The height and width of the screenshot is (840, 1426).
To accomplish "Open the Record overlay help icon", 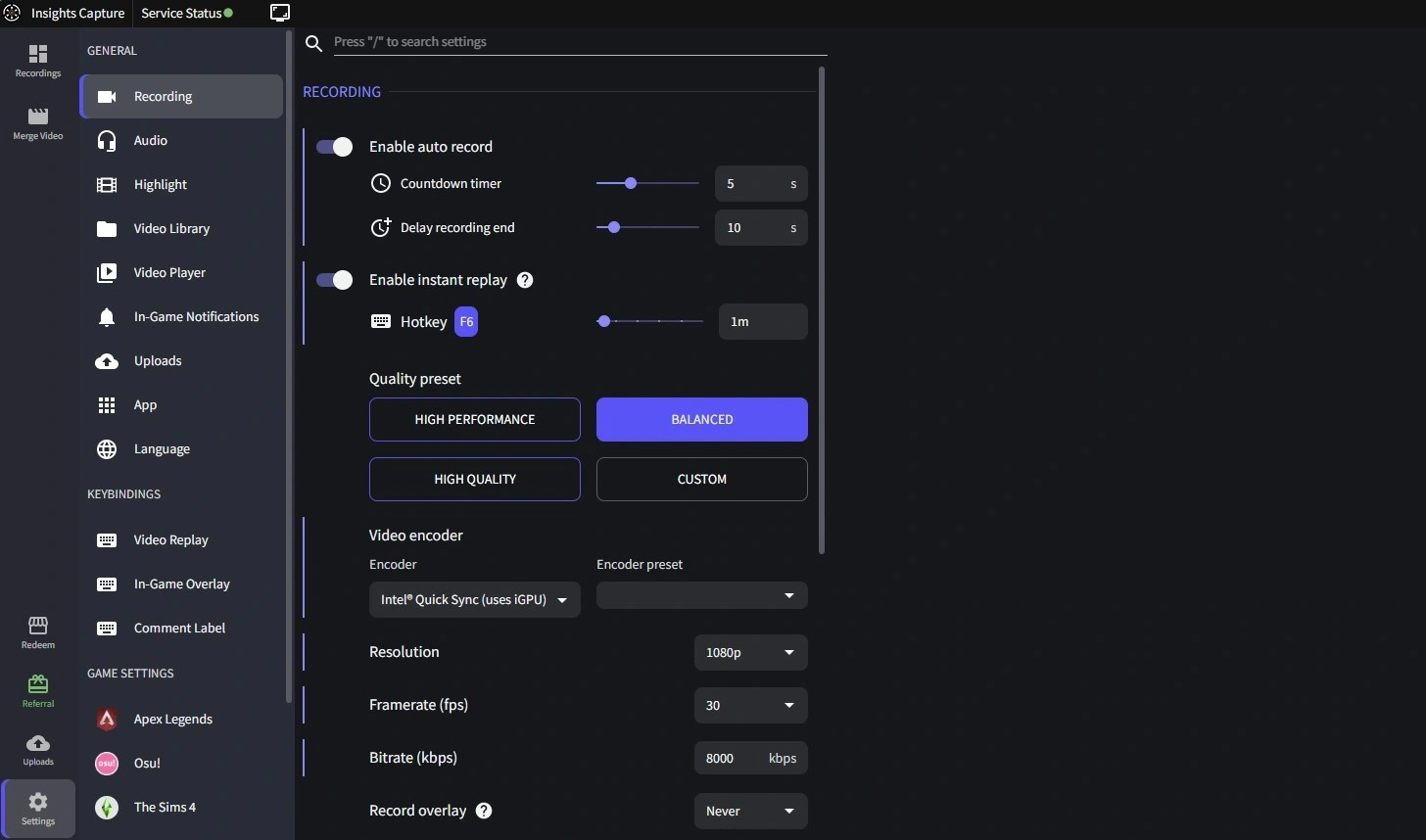I will 482,811.
